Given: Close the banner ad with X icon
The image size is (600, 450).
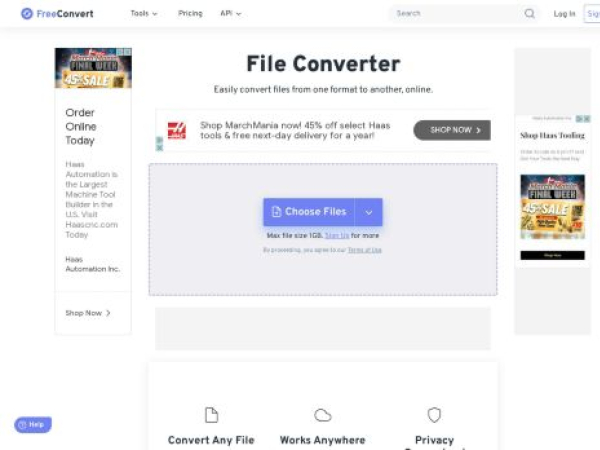Looking at the screenshot, I should click(160, 147).
